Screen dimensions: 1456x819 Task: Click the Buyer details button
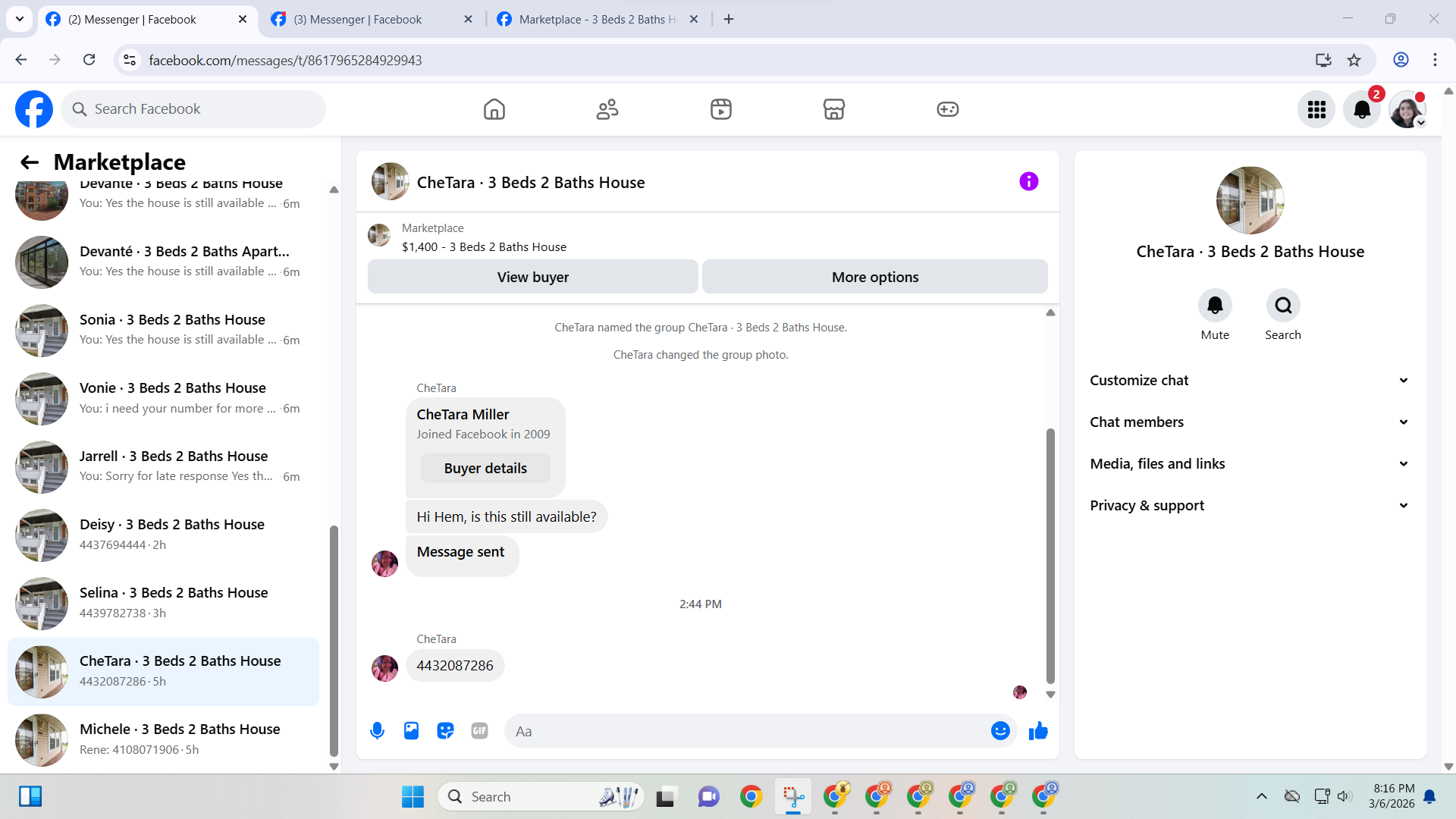[485, 468]
